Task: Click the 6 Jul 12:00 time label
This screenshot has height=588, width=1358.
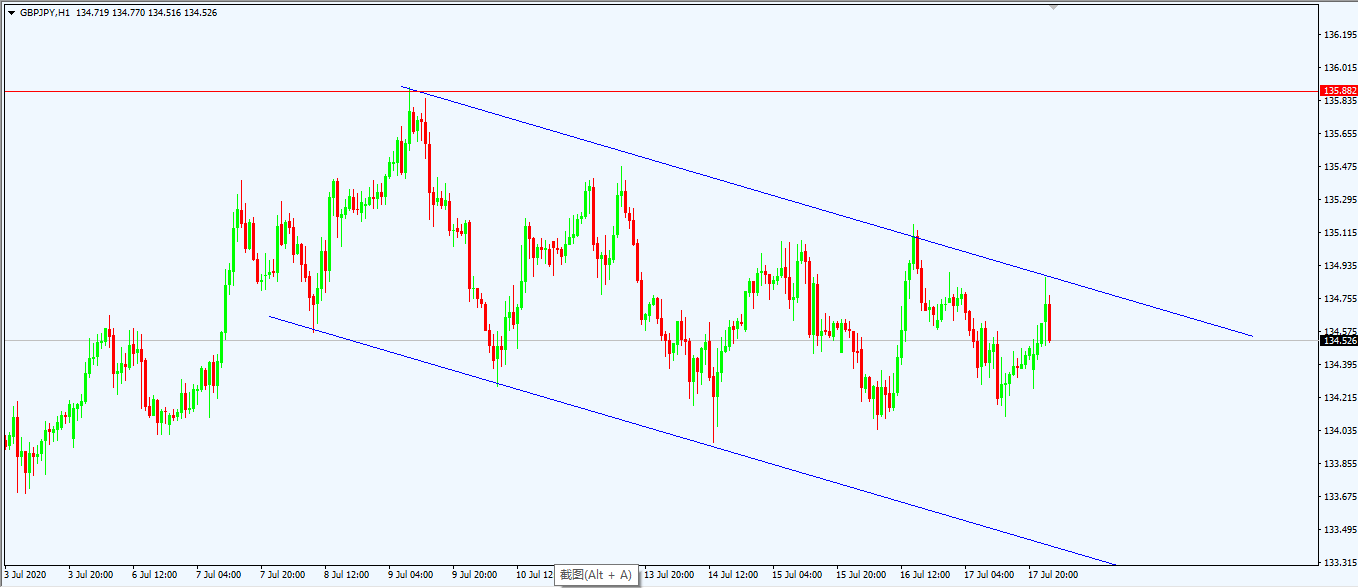Action: tap(155, 575)
